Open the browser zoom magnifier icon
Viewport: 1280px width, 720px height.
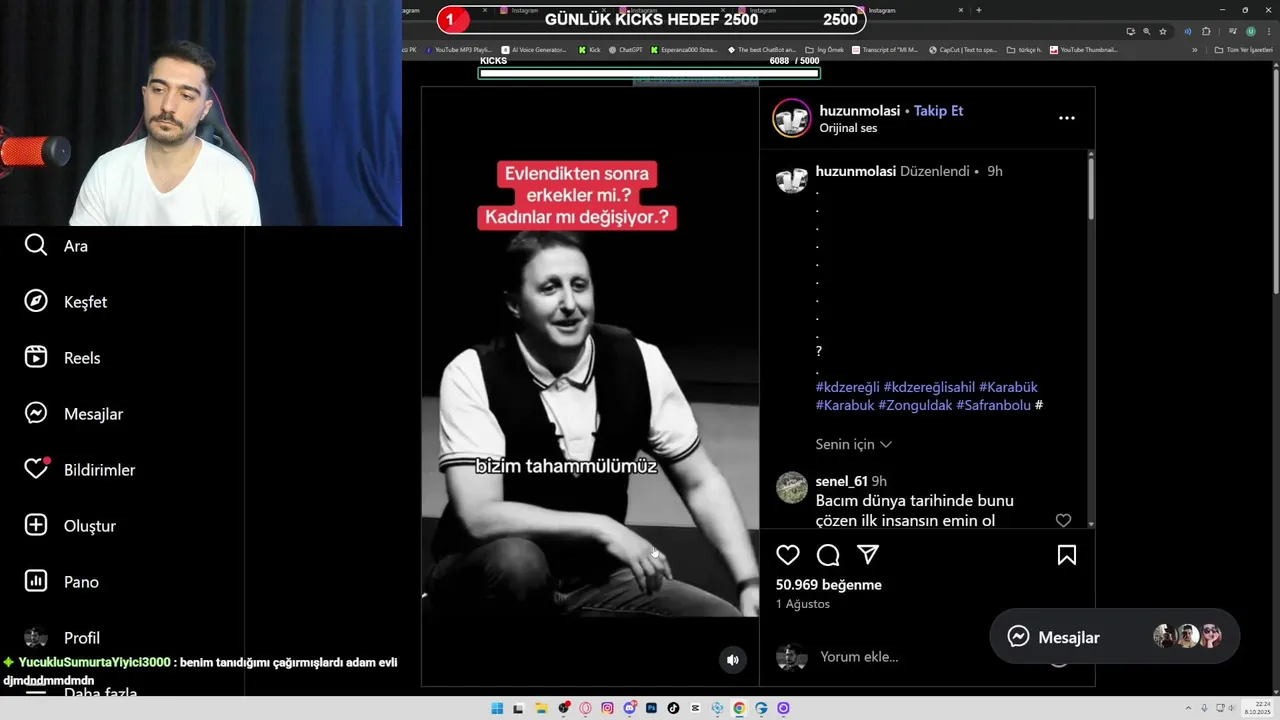click(x=1147, y=31)
